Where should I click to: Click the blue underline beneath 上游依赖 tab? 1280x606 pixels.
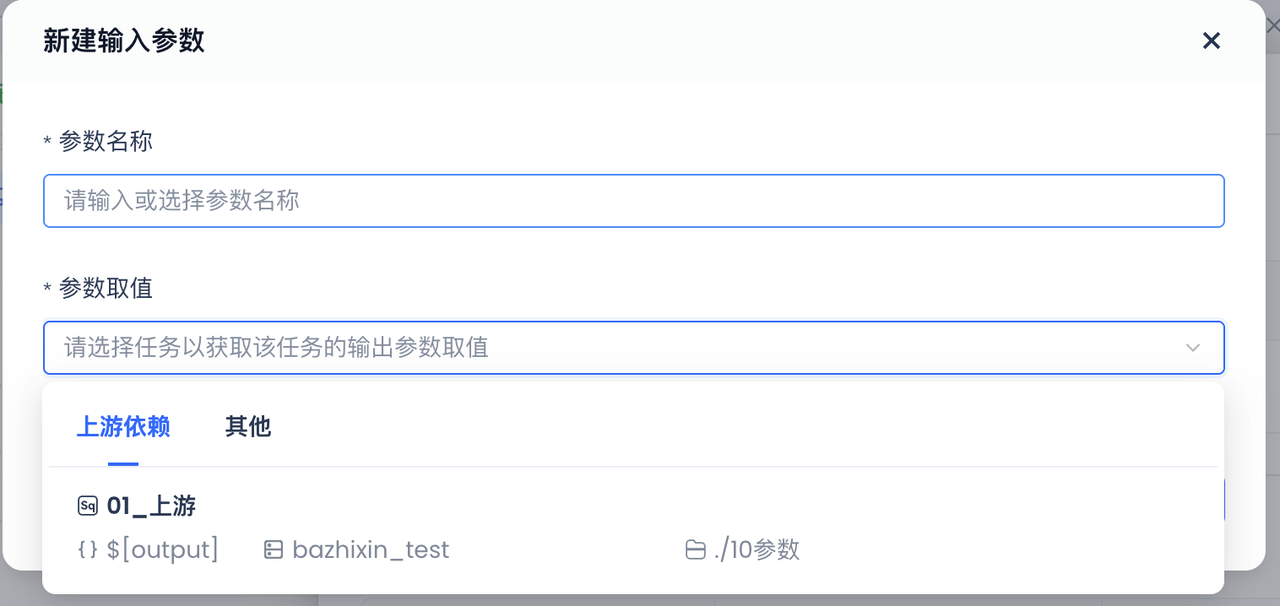point(123,464)
